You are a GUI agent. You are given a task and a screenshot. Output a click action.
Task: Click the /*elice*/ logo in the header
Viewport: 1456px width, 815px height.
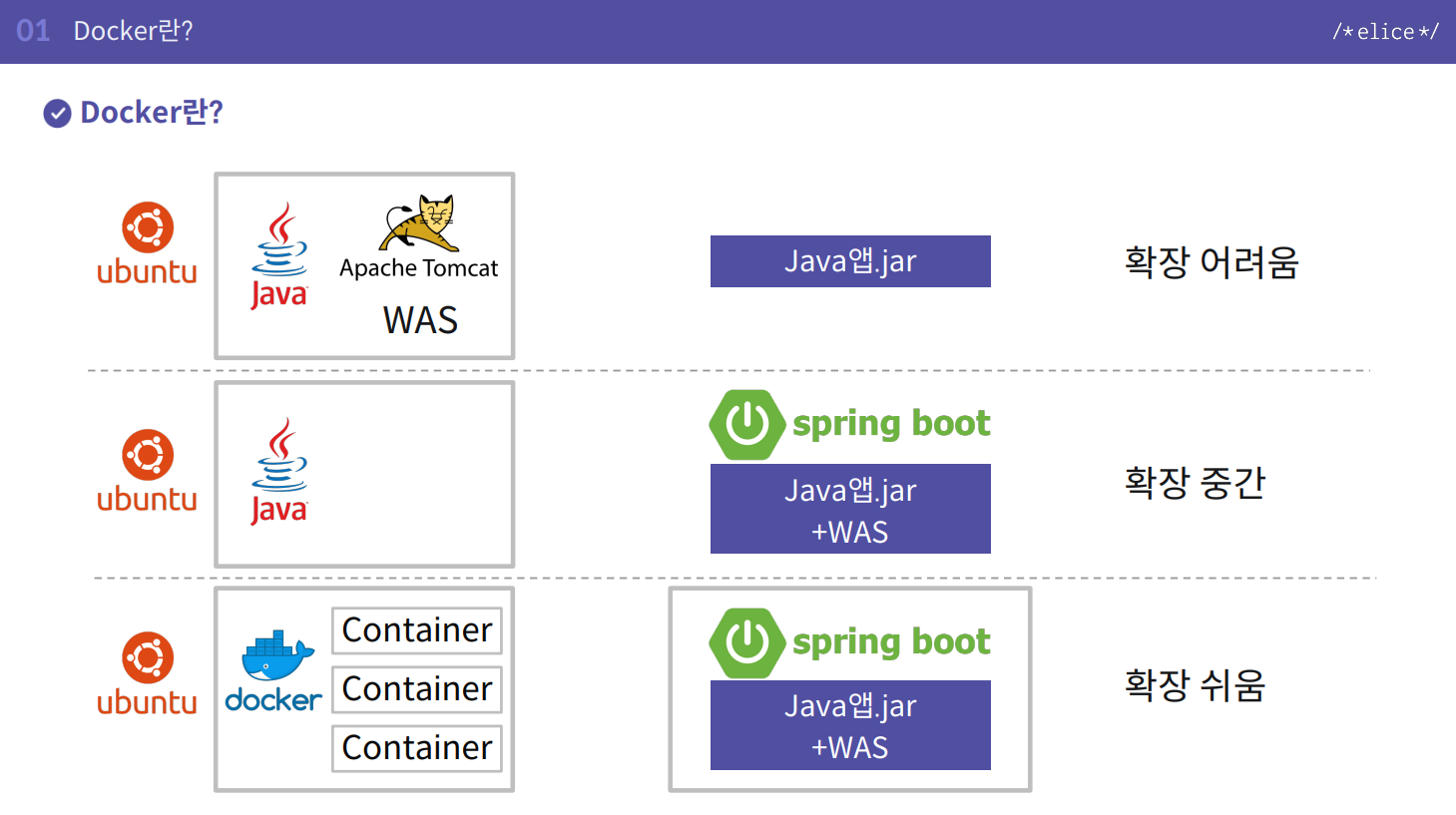click(1385, 32)
